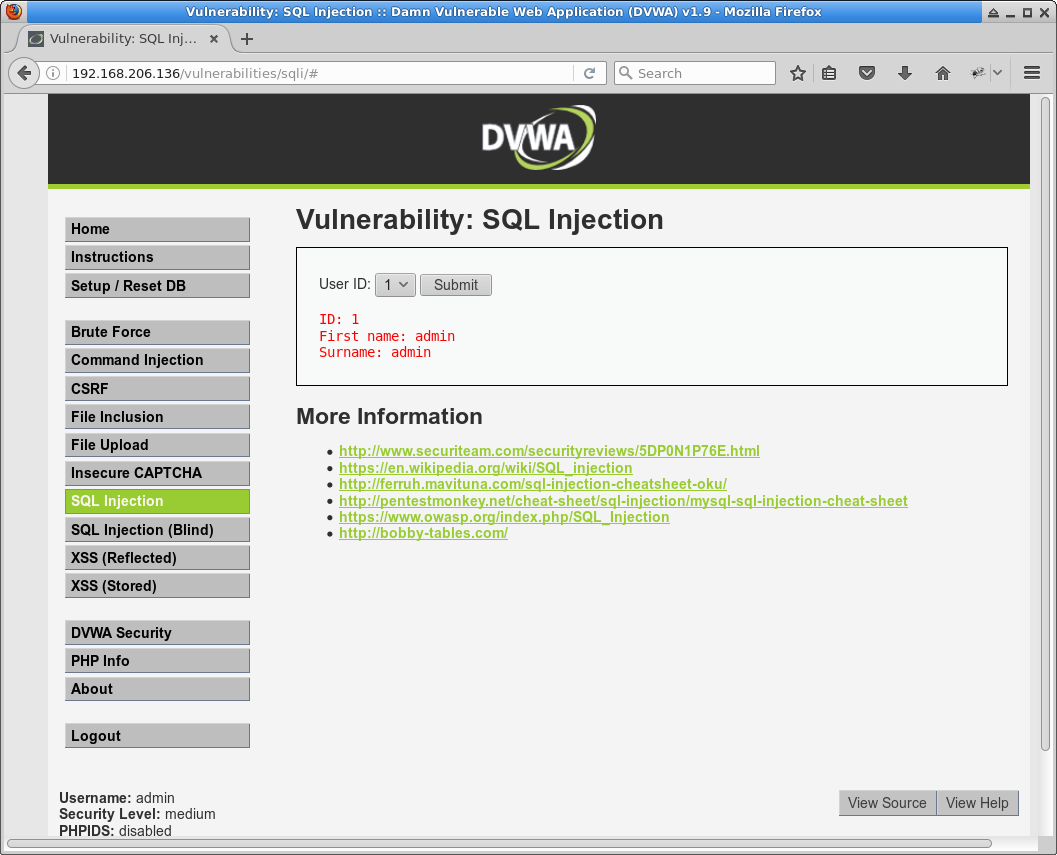The image size is (1057, 855).
Task: Close the Vulnerability: SQL Injection tab
Action: pyautogui.click(x=214, y=39)
